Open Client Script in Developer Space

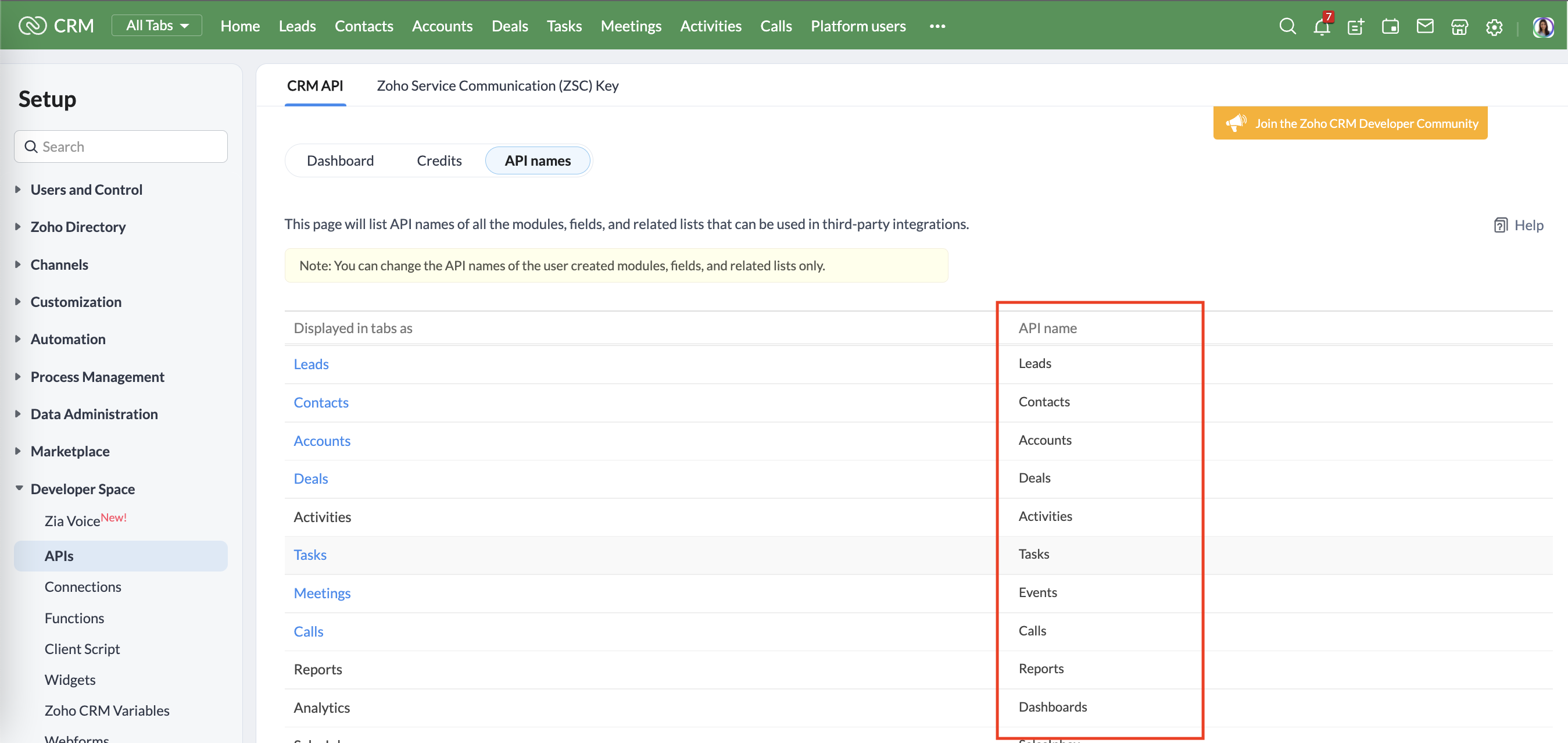coord(82,649)
